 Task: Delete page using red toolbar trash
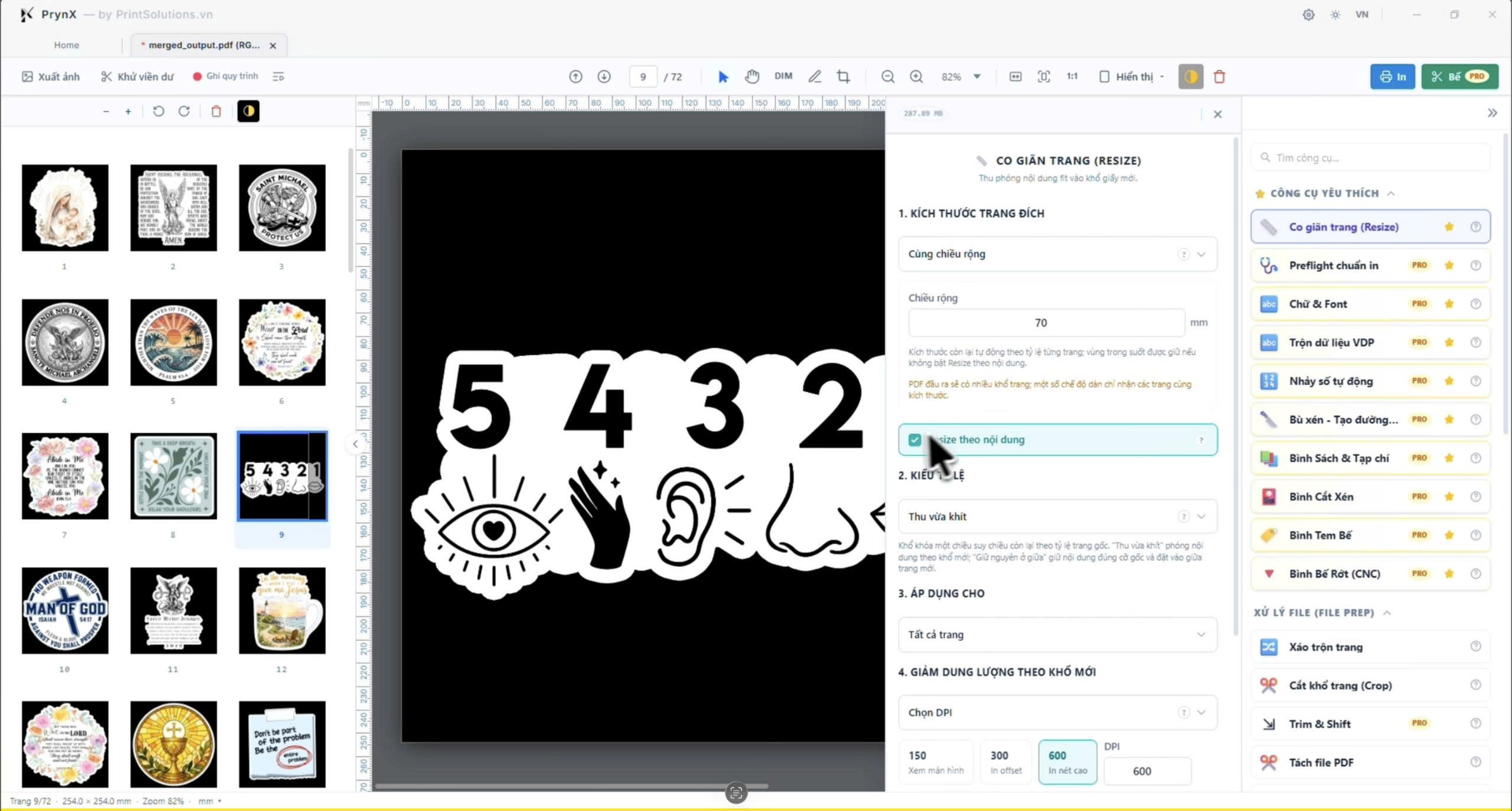[x=1219, y=76]
